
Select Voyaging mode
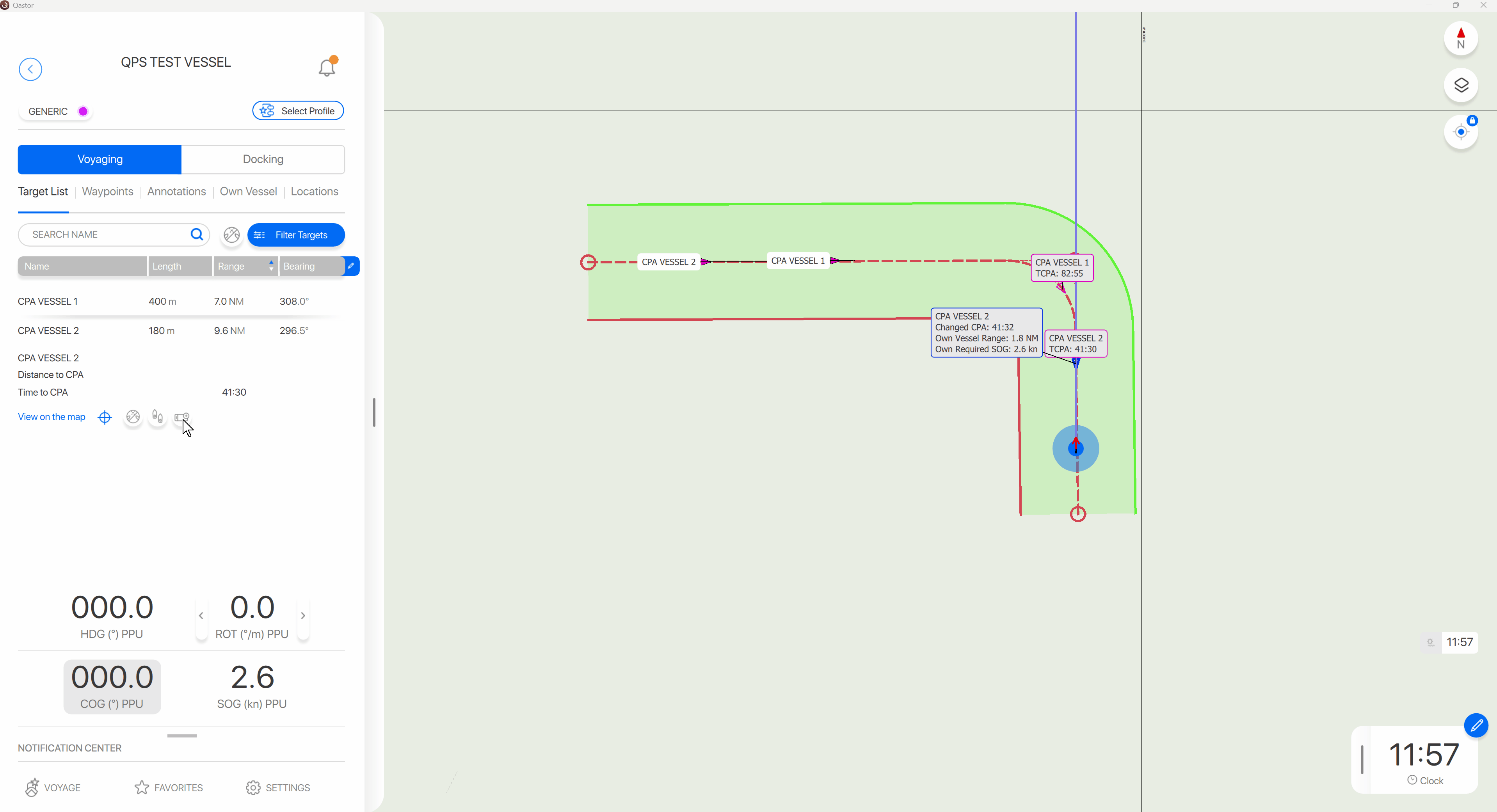100,159
